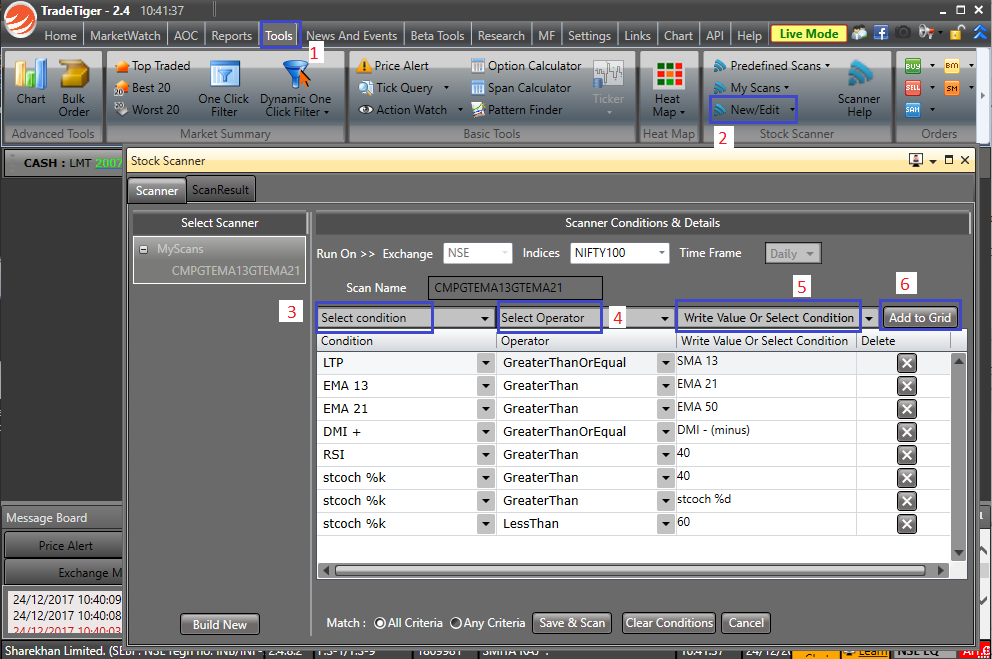Image resolution: width=992 pixels, height=659 pixels.
Task: Open the Price Alert tool in ribbon
Action: tap(393, 66)
